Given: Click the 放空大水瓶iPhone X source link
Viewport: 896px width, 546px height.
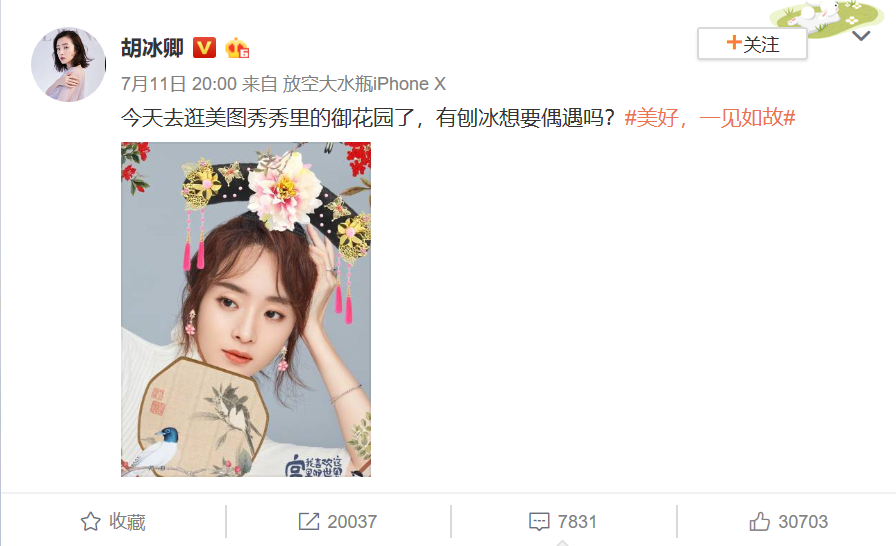Looking at the screenshot, I should [x=364, y=84].
